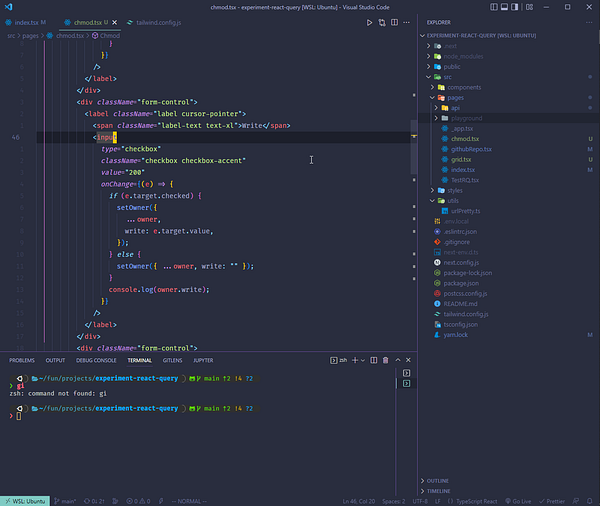Viewport: 600px width, 506px height.
Task: Switch to index.tsx editor tab
Action: [26, 23]
